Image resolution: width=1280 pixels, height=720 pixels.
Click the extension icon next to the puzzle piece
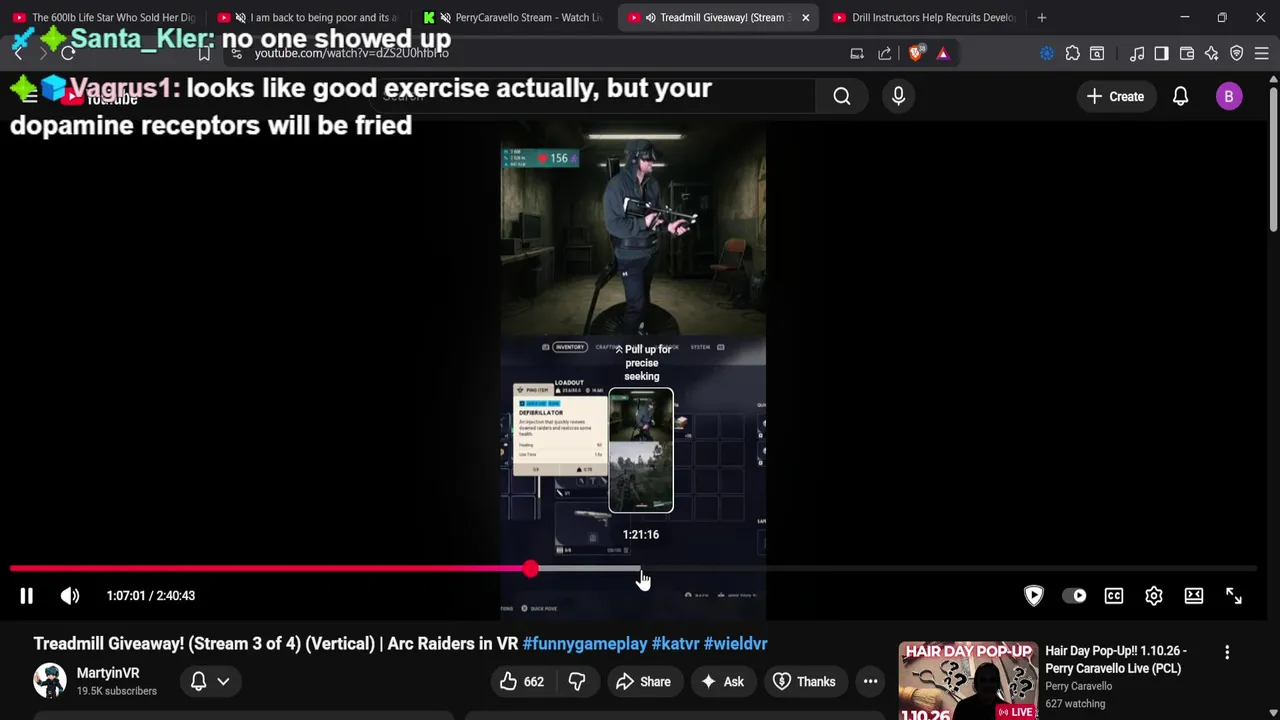(x=1097, y=53)
